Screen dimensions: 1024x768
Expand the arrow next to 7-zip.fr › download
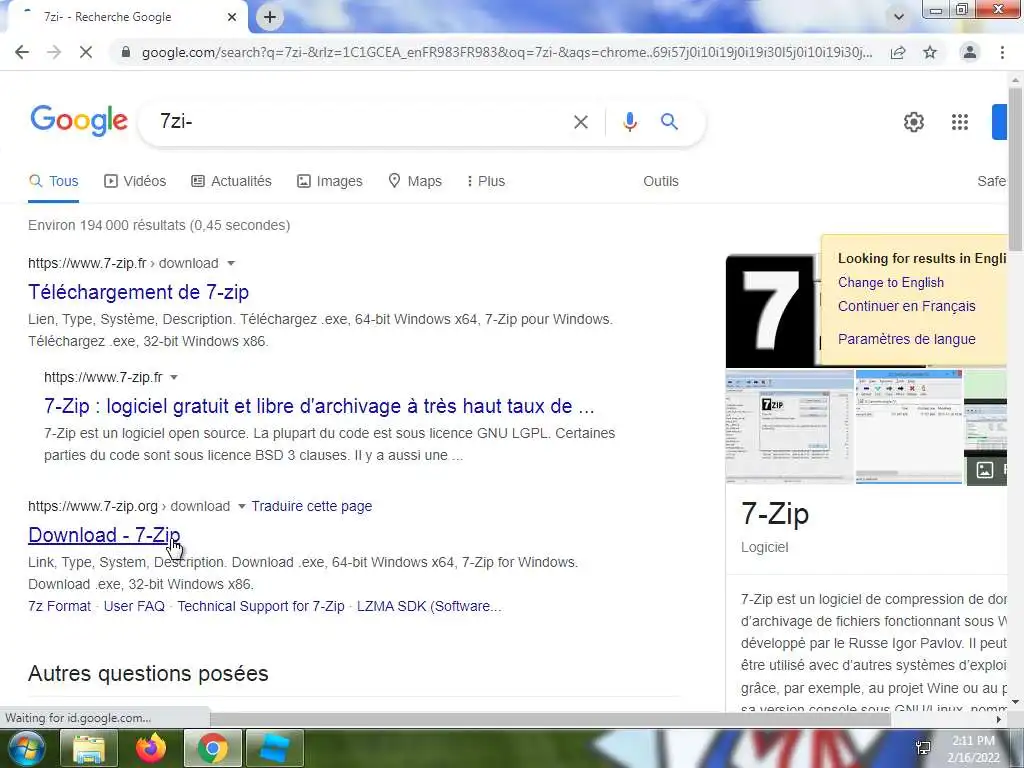[231, 264]
